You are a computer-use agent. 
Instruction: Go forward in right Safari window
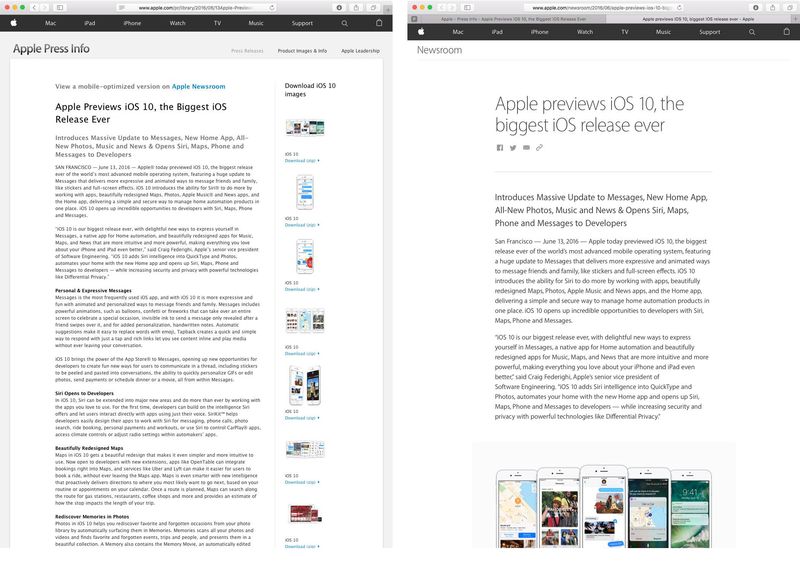click(x=452, y=8)
